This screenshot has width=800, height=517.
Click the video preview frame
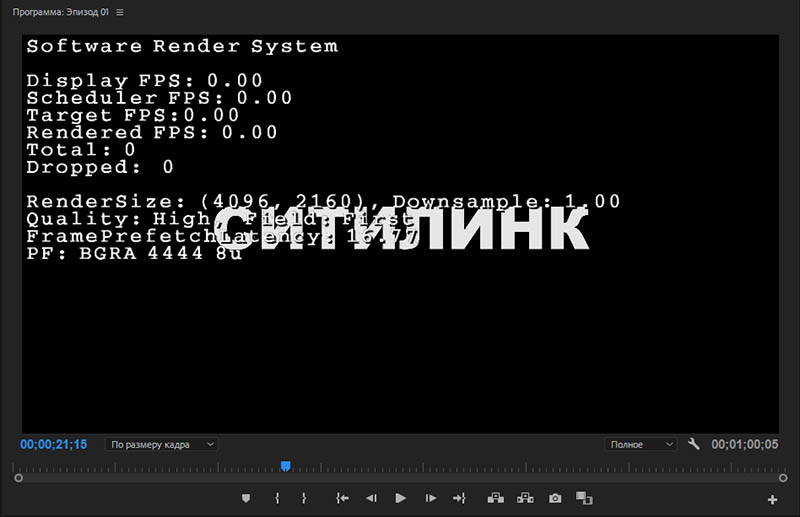[400, 234]
